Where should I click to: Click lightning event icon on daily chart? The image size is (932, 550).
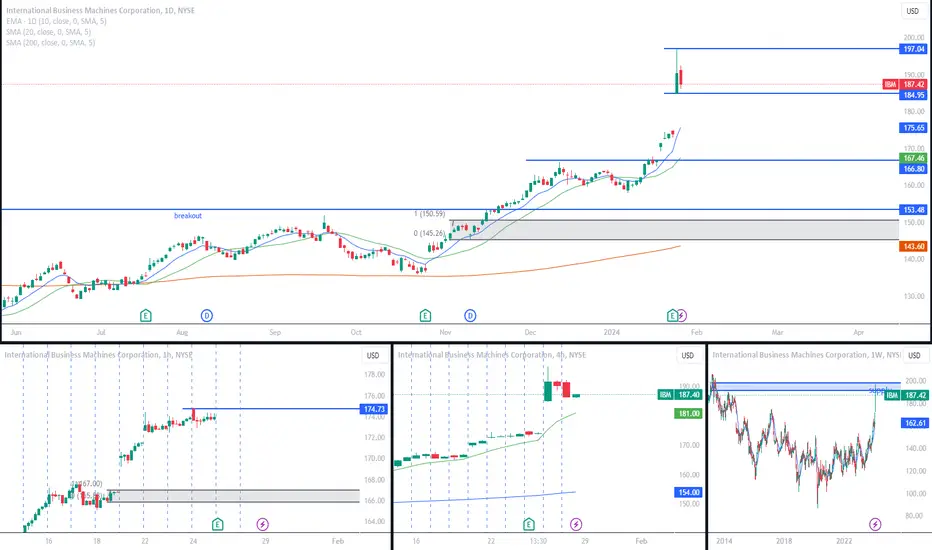click(682, 315)
